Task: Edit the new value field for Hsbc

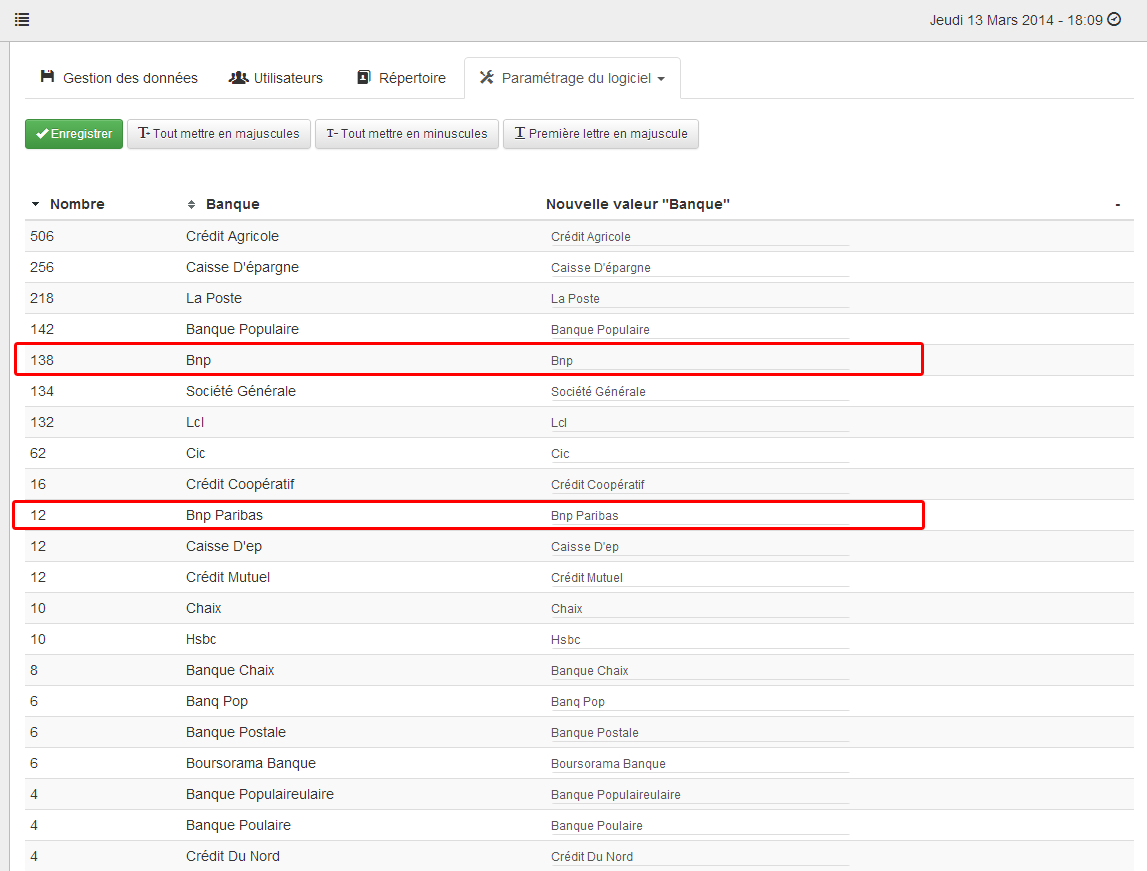Action: [x=699, y=639]
